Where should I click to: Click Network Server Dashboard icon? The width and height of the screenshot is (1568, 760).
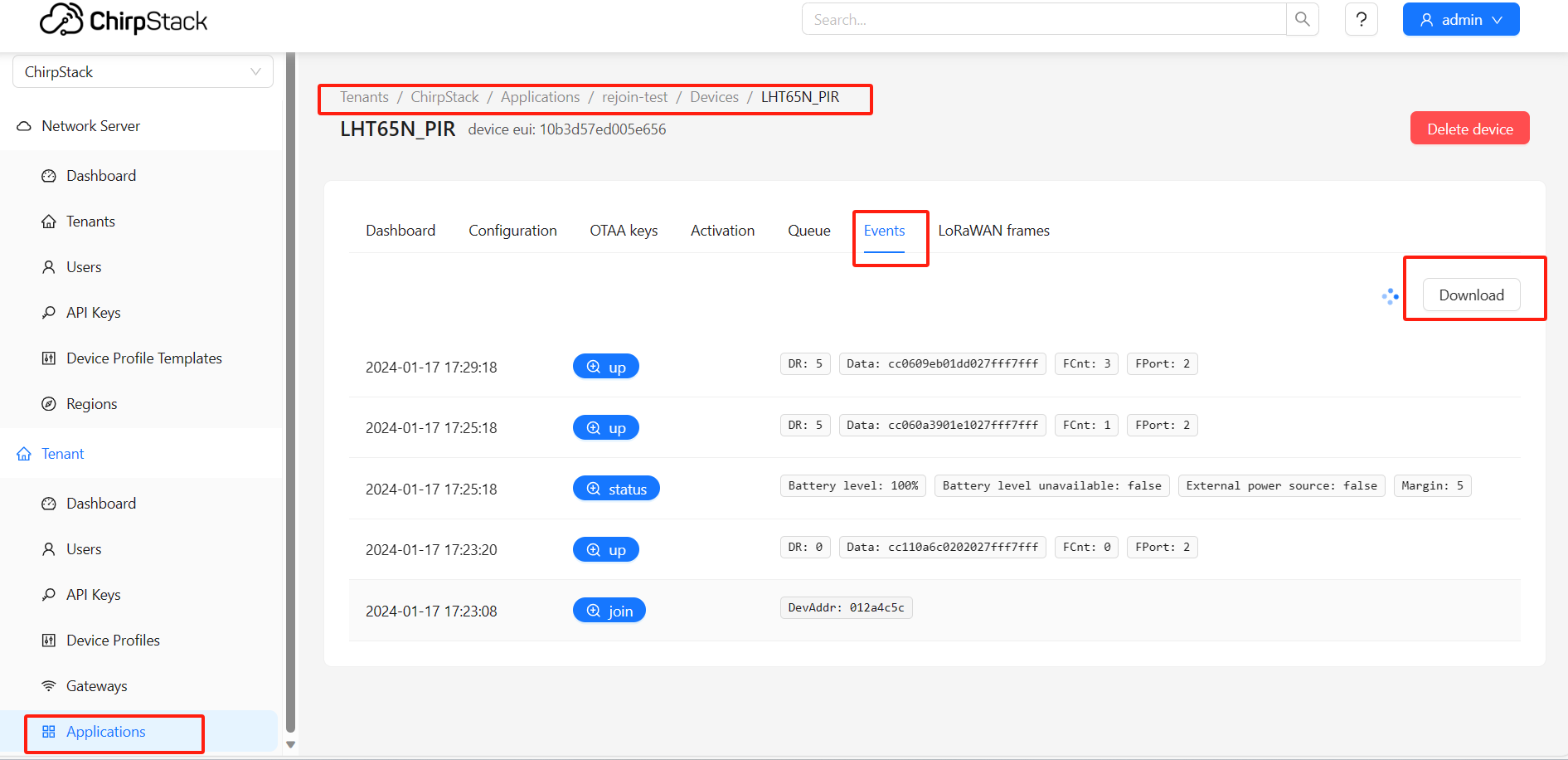(x=49, y=176)
